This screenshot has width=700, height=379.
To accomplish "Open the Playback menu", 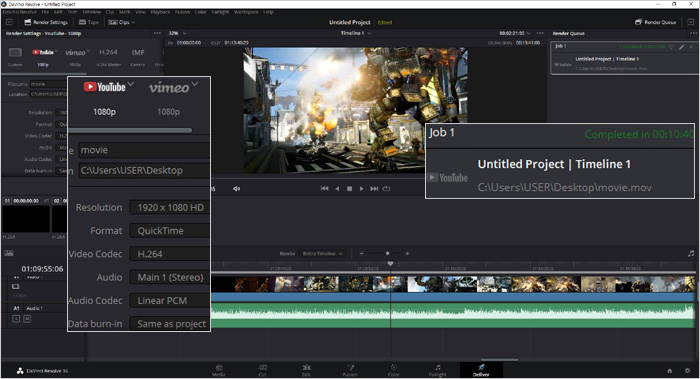I will pos(160,12).
